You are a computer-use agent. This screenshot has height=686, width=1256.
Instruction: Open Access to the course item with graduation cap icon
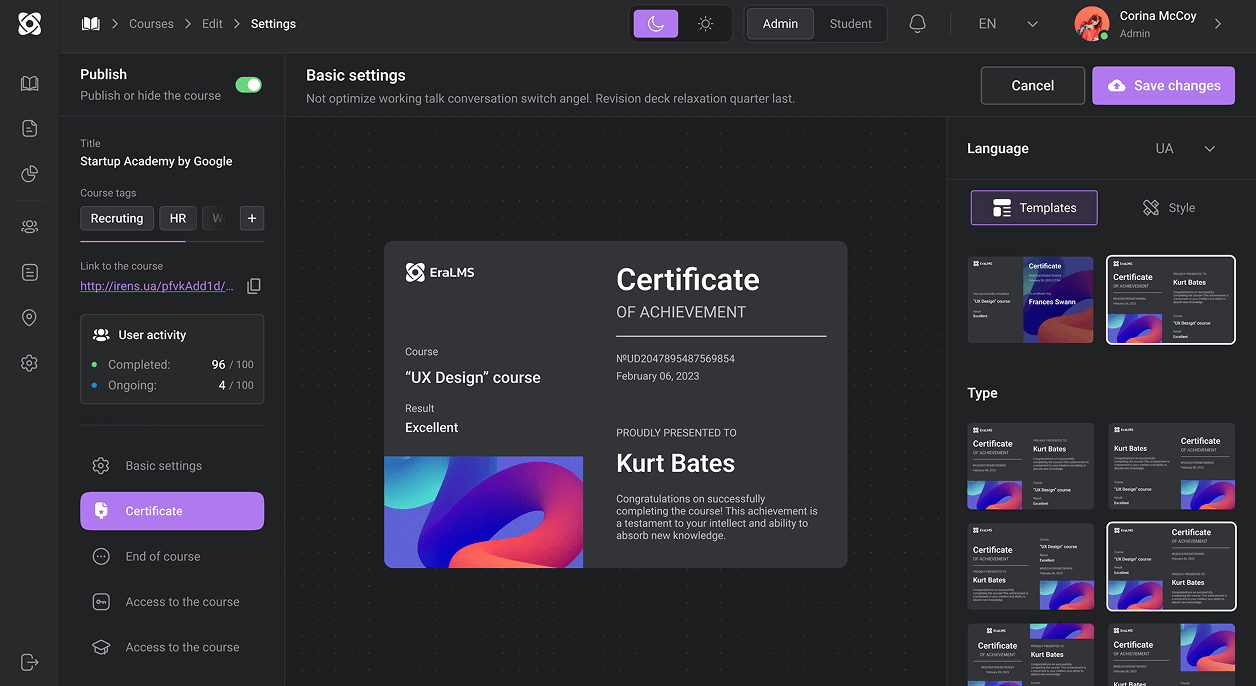pyautogui.click(x=172, y=648)
